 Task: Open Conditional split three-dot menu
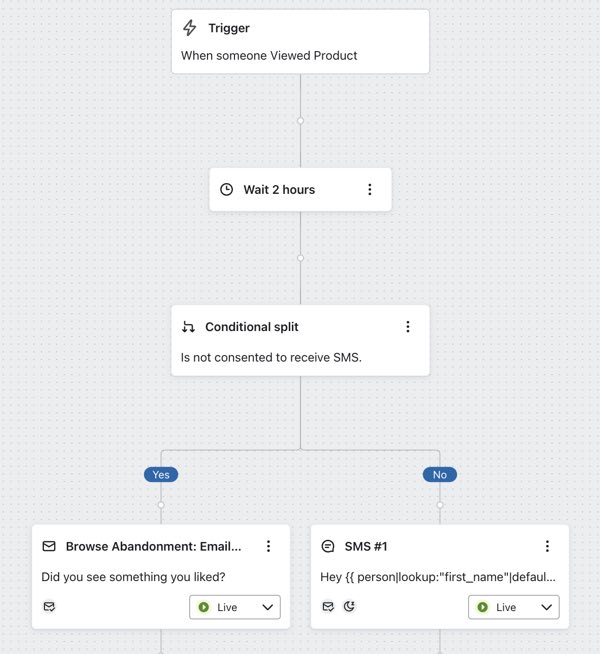[x=407, y=327]
